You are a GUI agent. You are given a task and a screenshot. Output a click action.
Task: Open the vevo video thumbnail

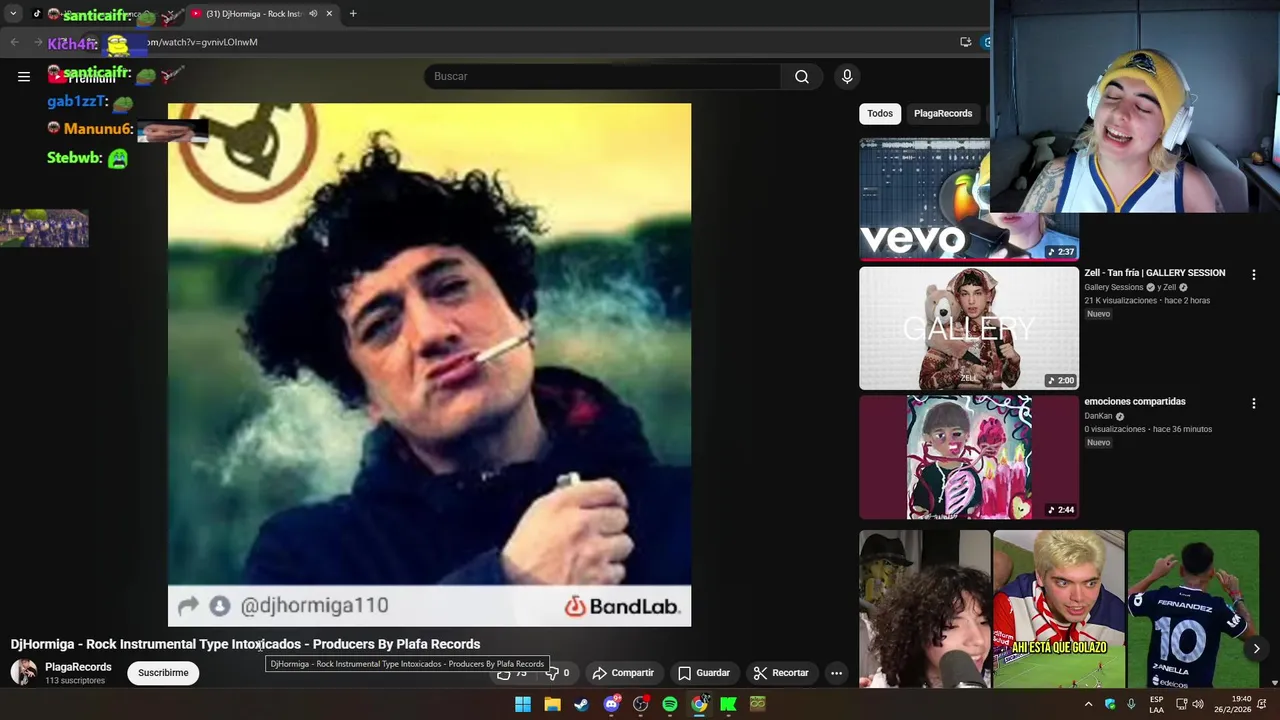[924, 199]
